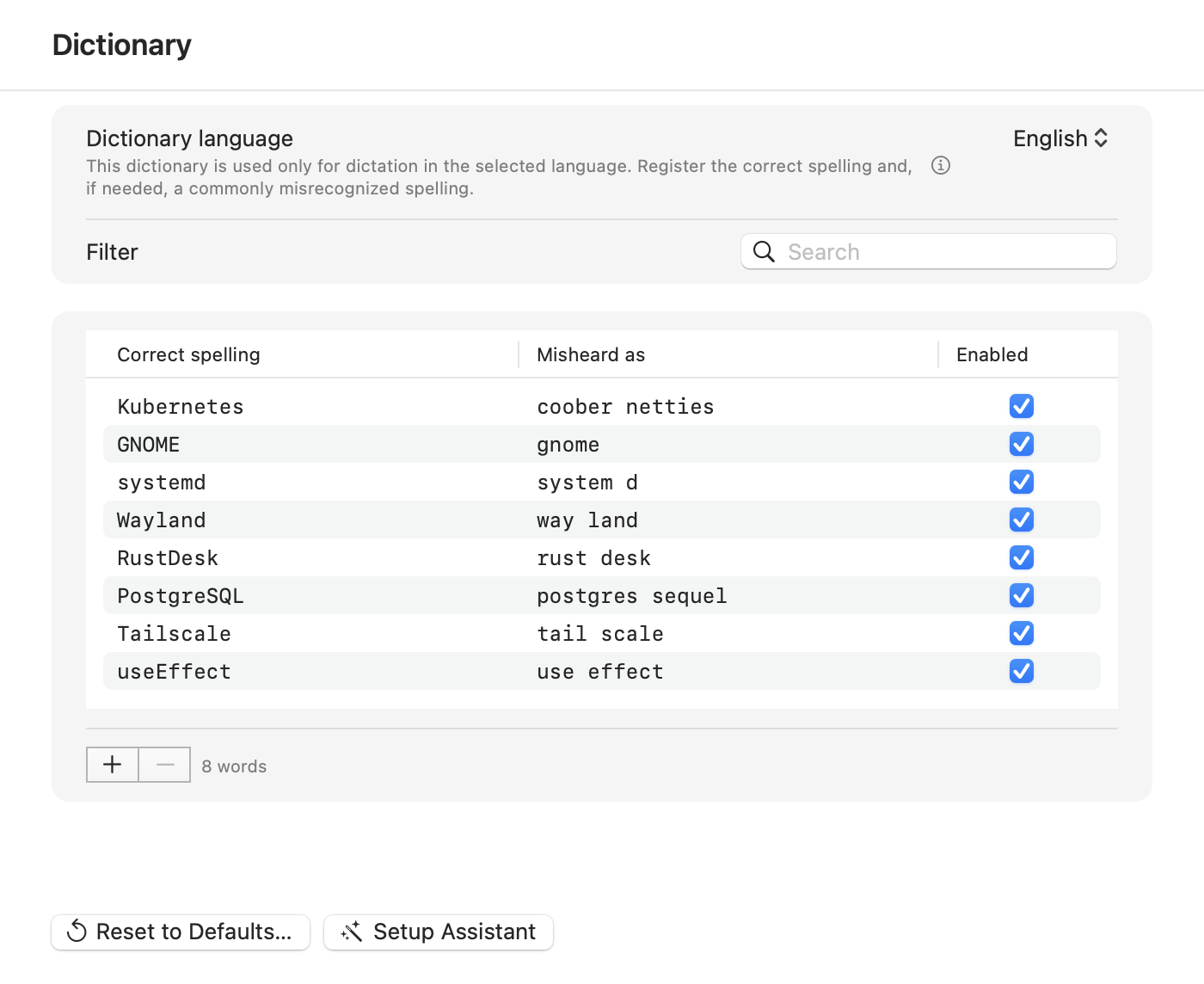This screenshot has width=1204, height=984.
Task: Click the magnifying glass search icon
Action: tap(764, 251)
